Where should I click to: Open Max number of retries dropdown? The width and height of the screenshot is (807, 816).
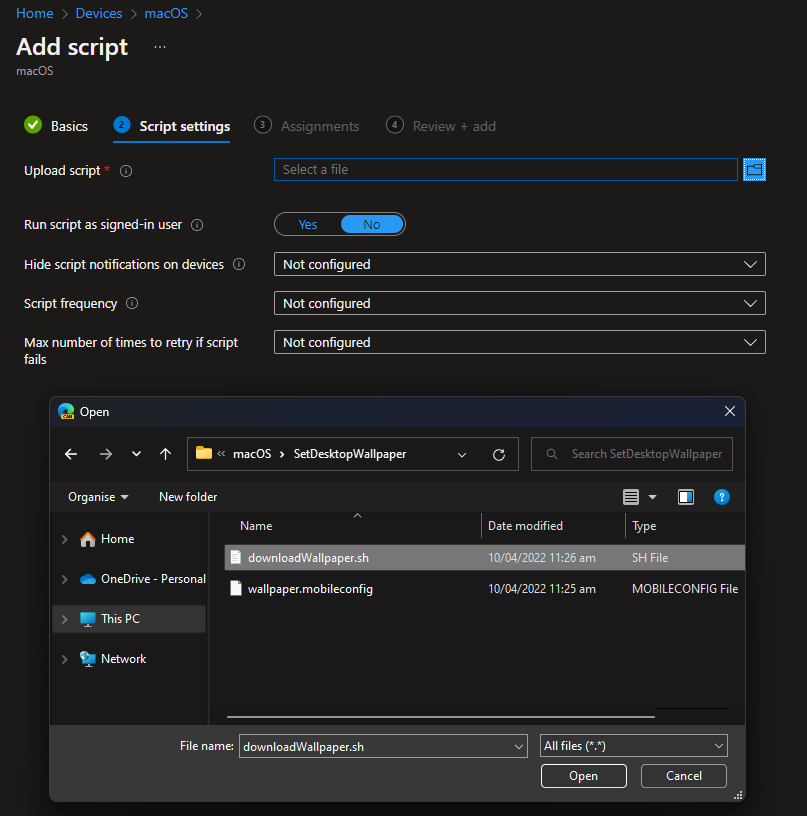point(520,342)
